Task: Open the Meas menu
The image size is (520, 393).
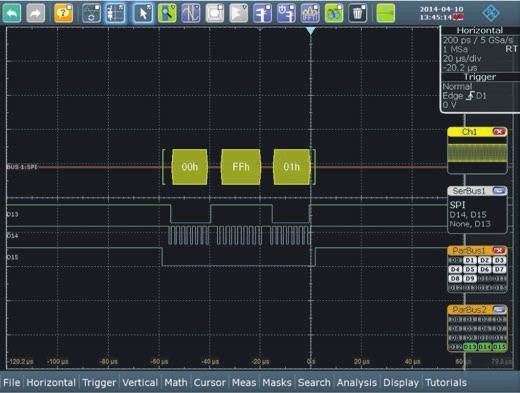Action: [244, 383]
